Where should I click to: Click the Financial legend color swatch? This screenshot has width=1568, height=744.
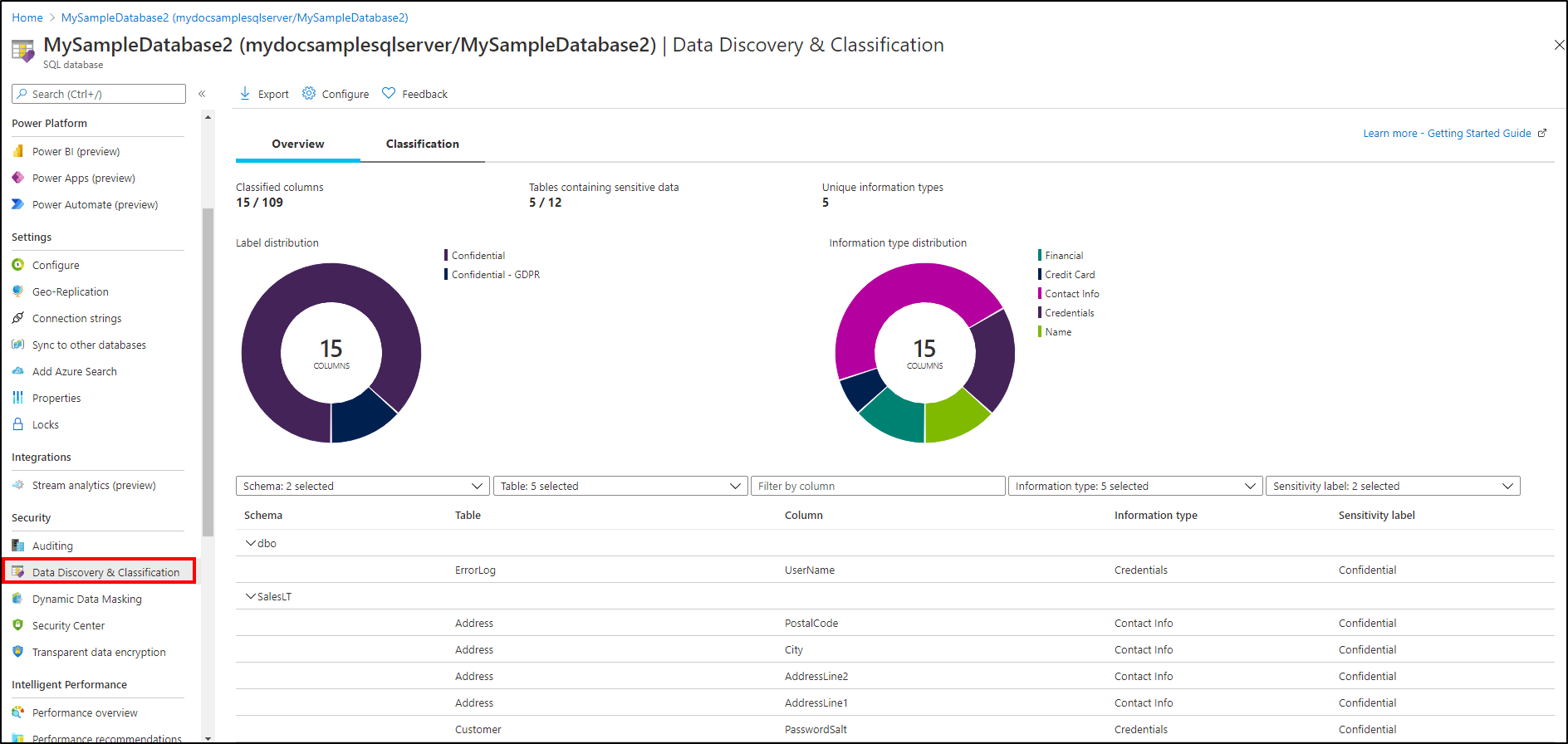point(1040,255)
